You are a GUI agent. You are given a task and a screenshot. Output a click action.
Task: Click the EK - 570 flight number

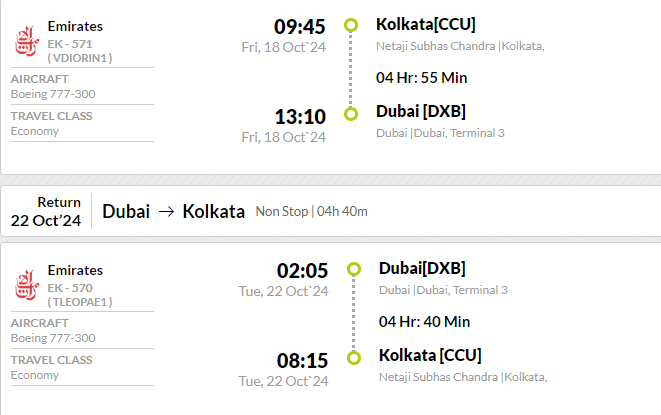70,288
